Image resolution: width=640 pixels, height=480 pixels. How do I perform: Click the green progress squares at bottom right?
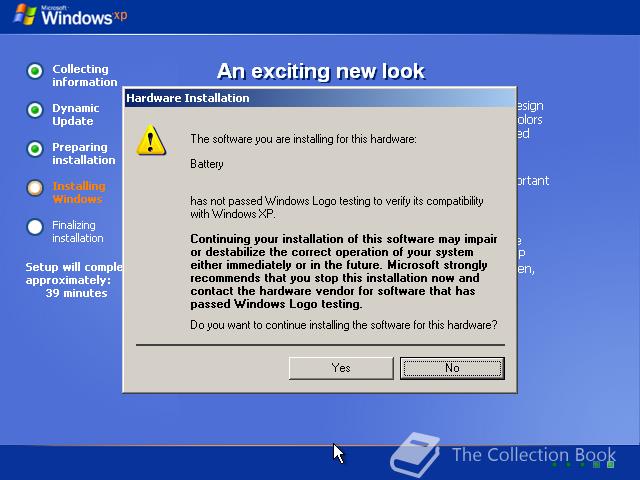(583, 465)
